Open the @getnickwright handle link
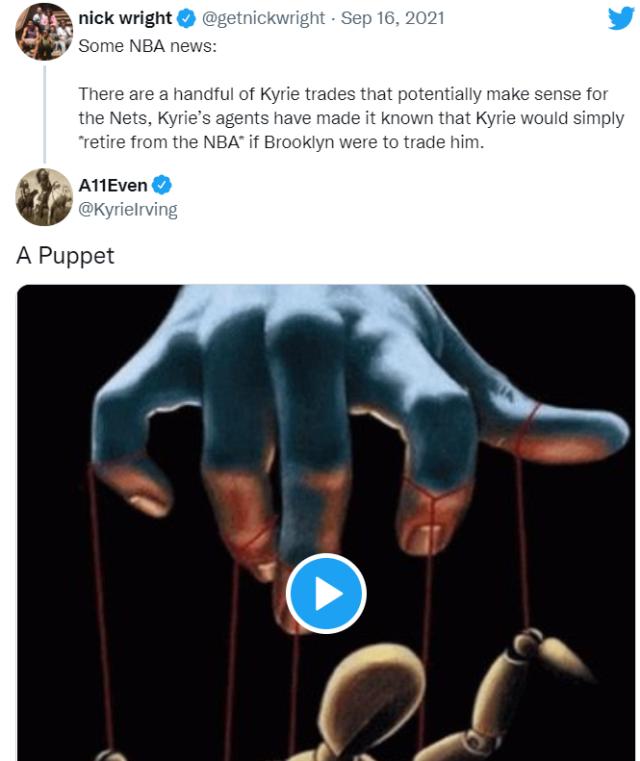The height and width of the screenshot is (761, 640). point(262,18)
